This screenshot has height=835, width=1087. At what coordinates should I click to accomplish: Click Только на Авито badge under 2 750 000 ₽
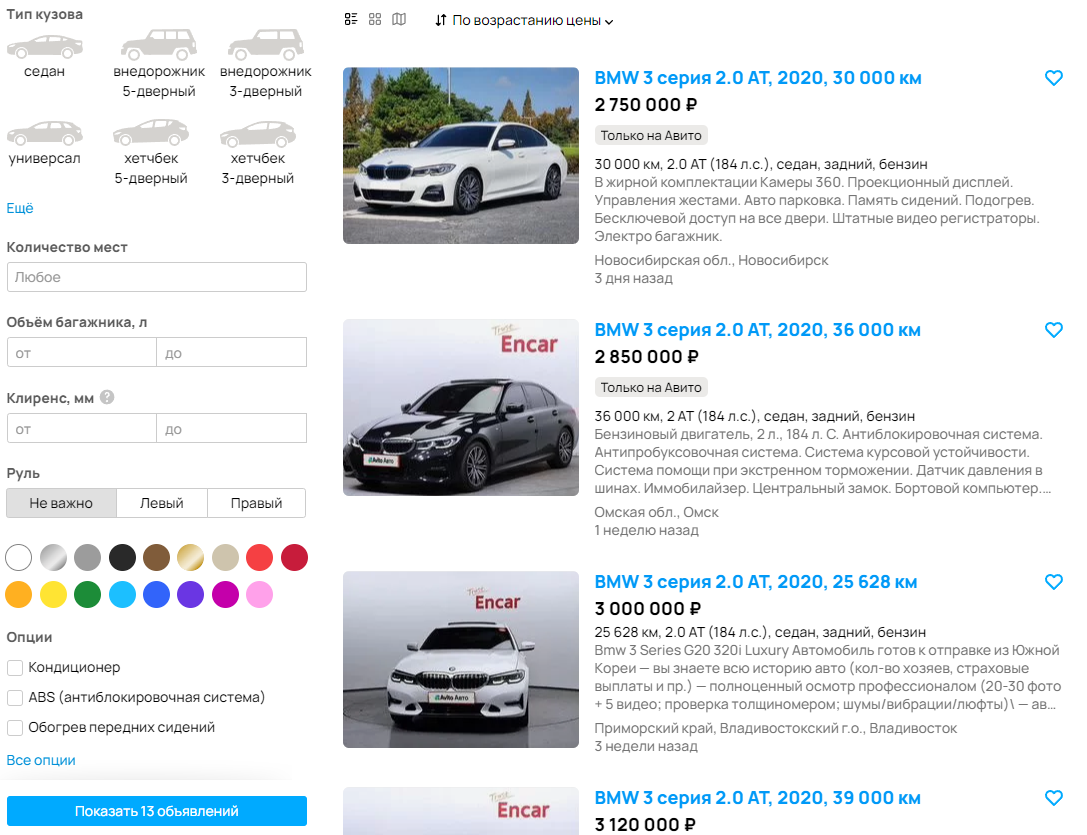651,135
